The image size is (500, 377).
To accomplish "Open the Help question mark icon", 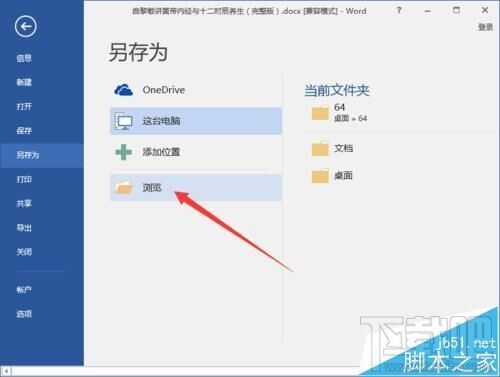I will 399,10.
